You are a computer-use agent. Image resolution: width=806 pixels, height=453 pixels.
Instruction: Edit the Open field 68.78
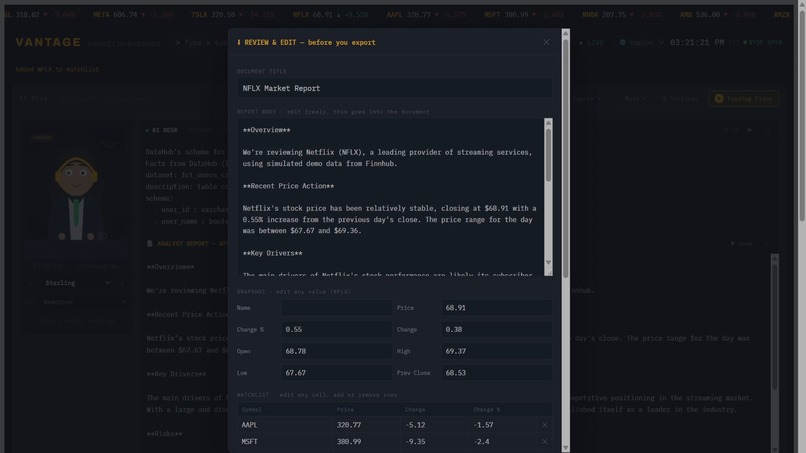pyautogui.click(x=337, y=351)
